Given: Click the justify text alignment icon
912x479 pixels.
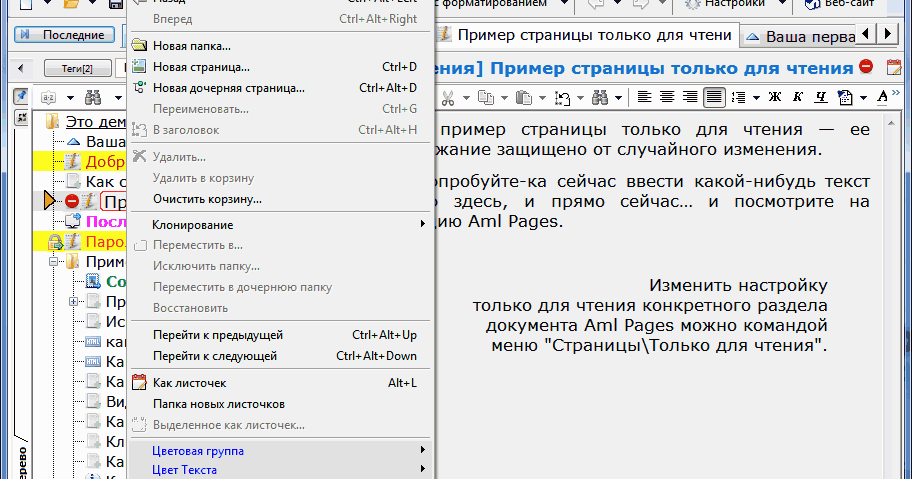Looking at the screenshot, I should pos(714,97).
